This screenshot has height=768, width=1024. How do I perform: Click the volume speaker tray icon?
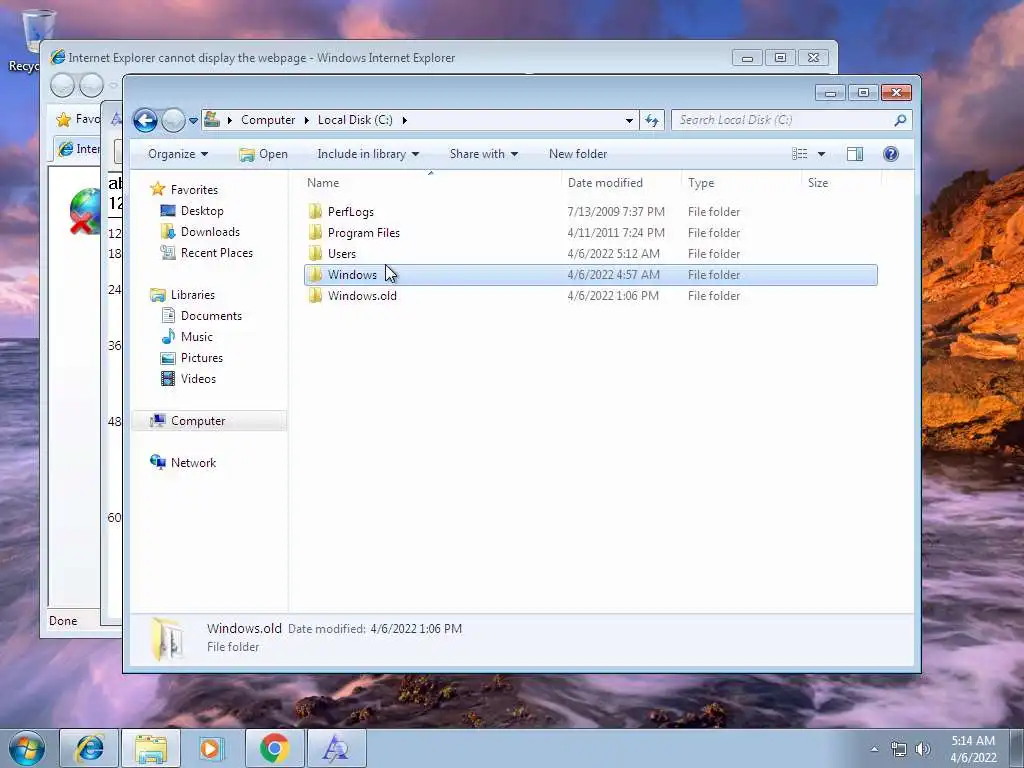click(923, 750)
